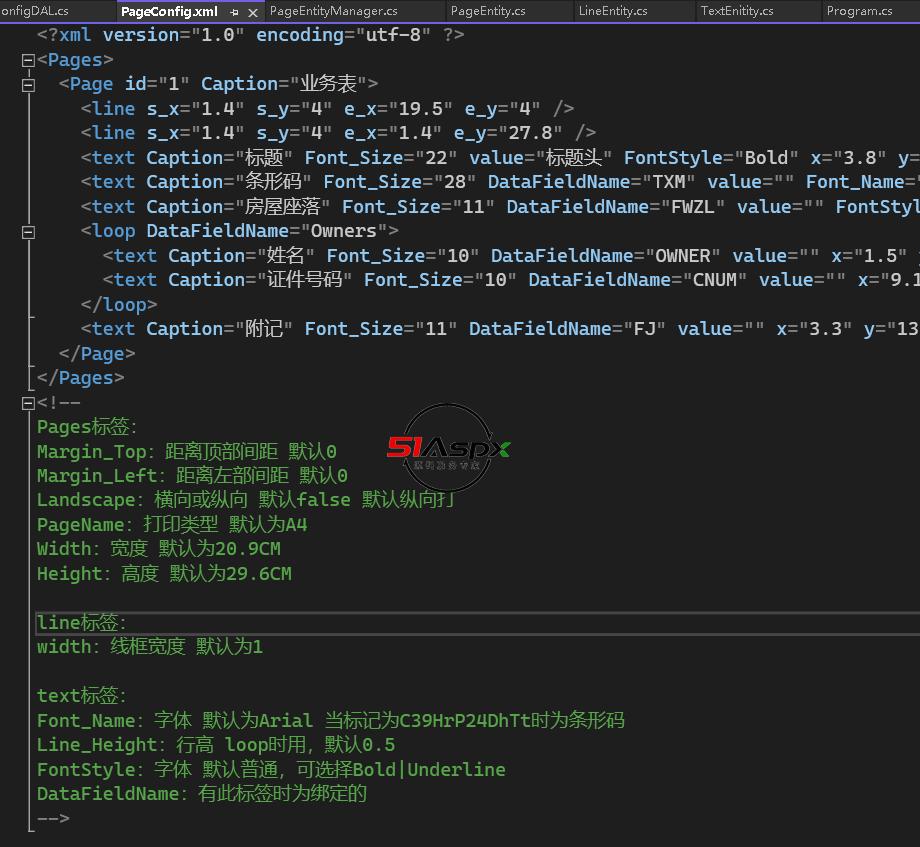Switch to the LineEntity.cs tab

612,11
